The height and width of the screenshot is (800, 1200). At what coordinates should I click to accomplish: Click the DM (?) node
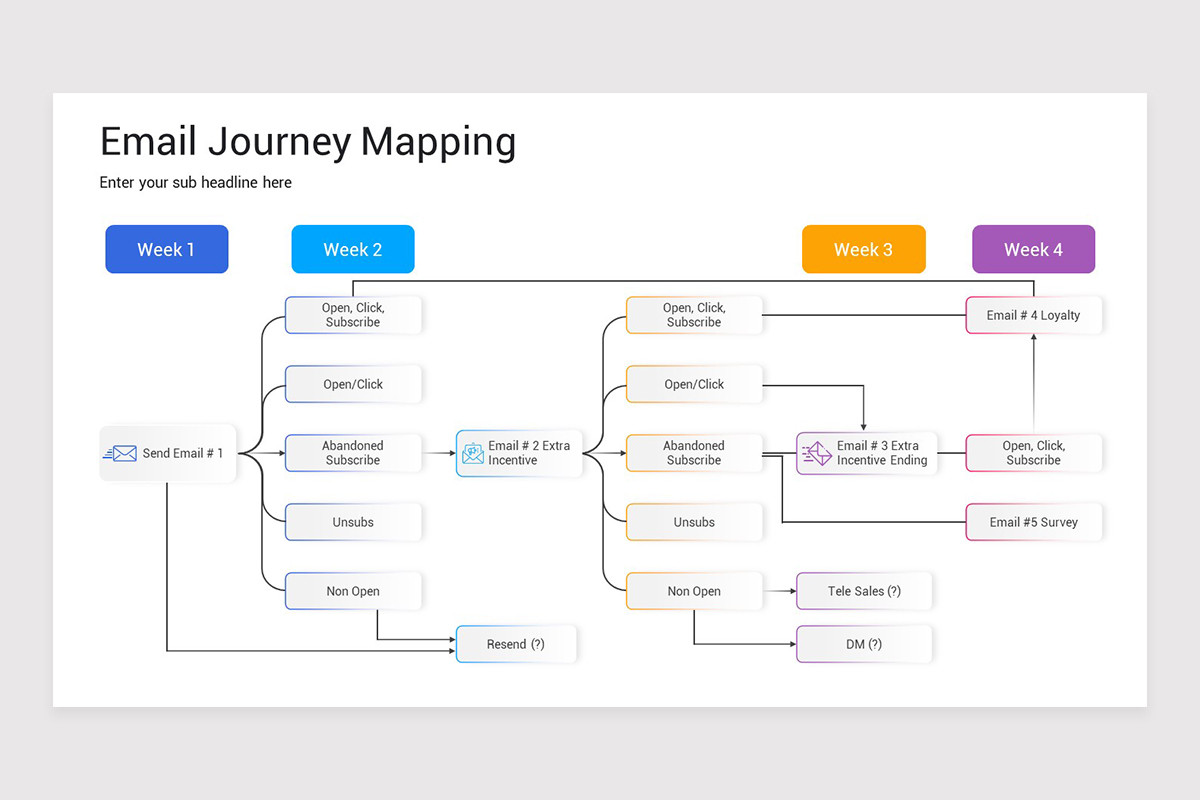tap(863, 644)
